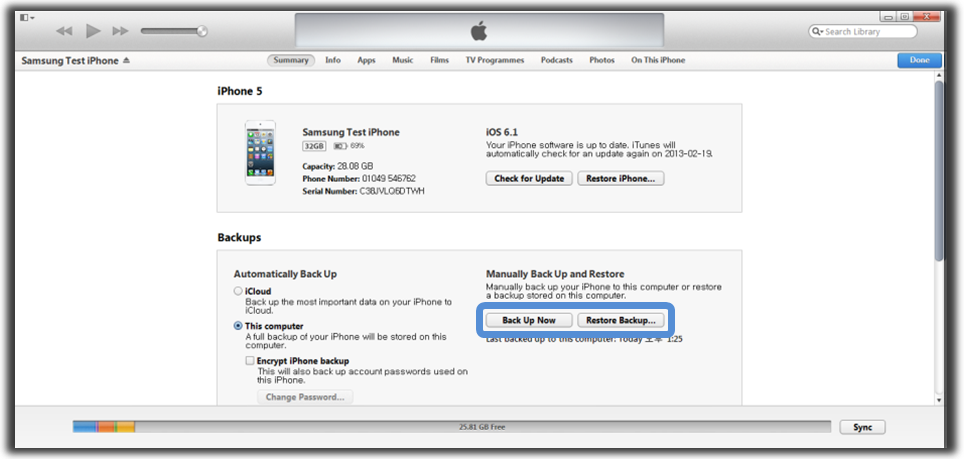Open the search magnifier dropdown
The image size is (964, 459).
coord(818,31)
